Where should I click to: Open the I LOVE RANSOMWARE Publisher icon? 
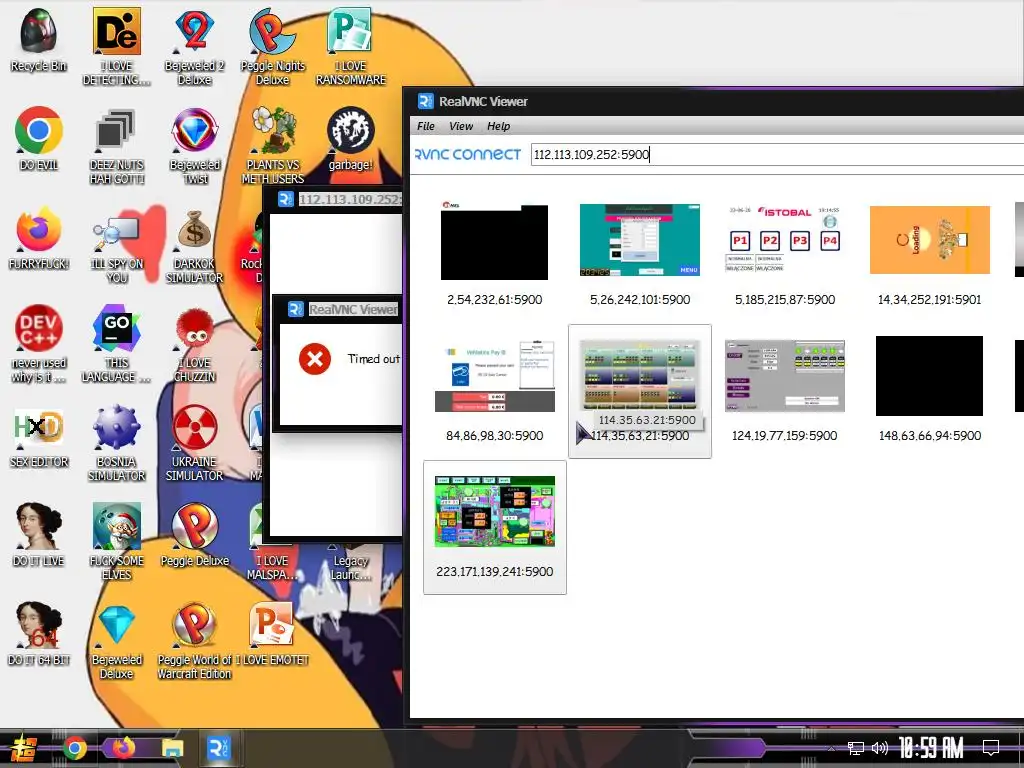351,31
